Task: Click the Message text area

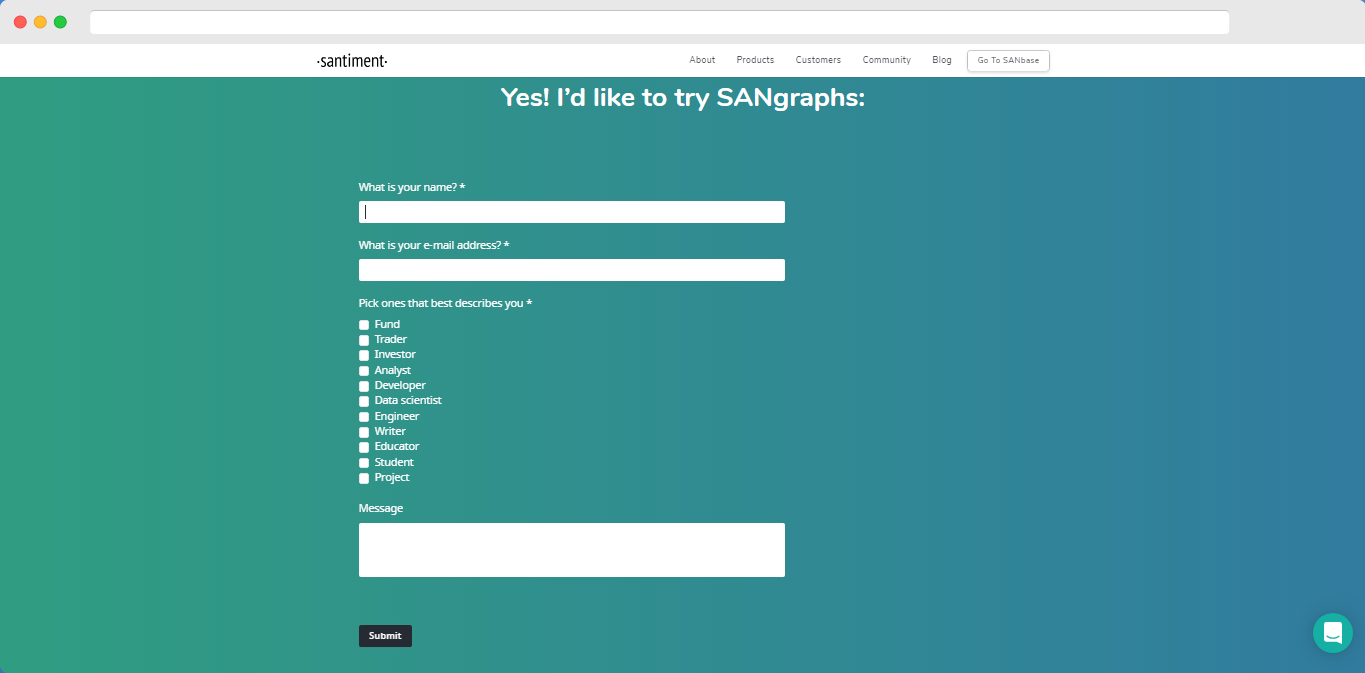Action: pyautogui.click(x=572, y=550)
